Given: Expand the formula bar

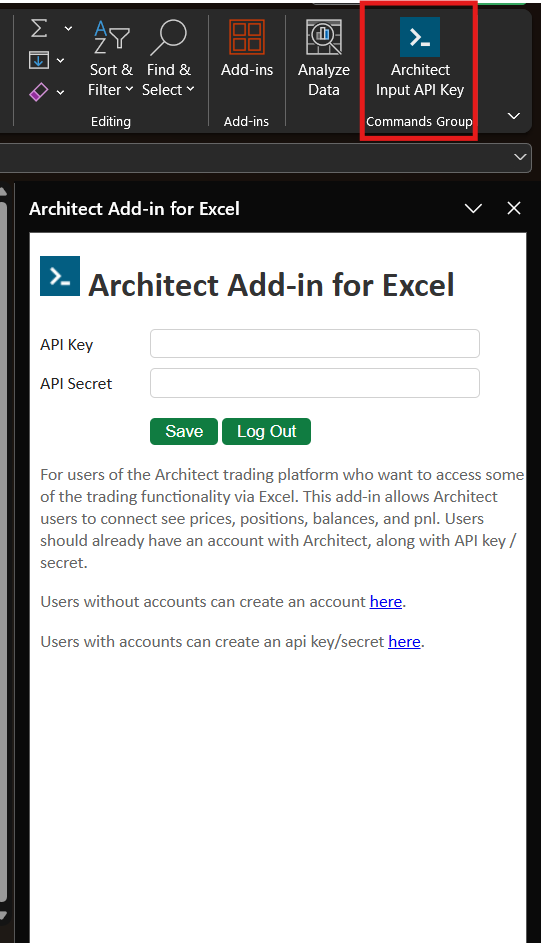Looking at the screenshot, I should (520, 158).
